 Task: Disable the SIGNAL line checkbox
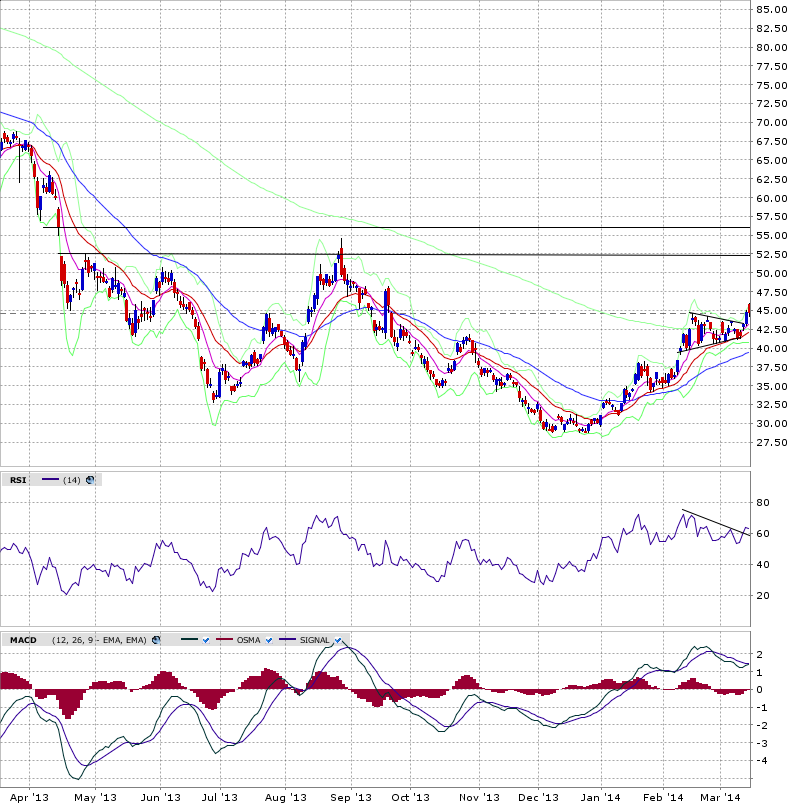click(x=338, y=640)
